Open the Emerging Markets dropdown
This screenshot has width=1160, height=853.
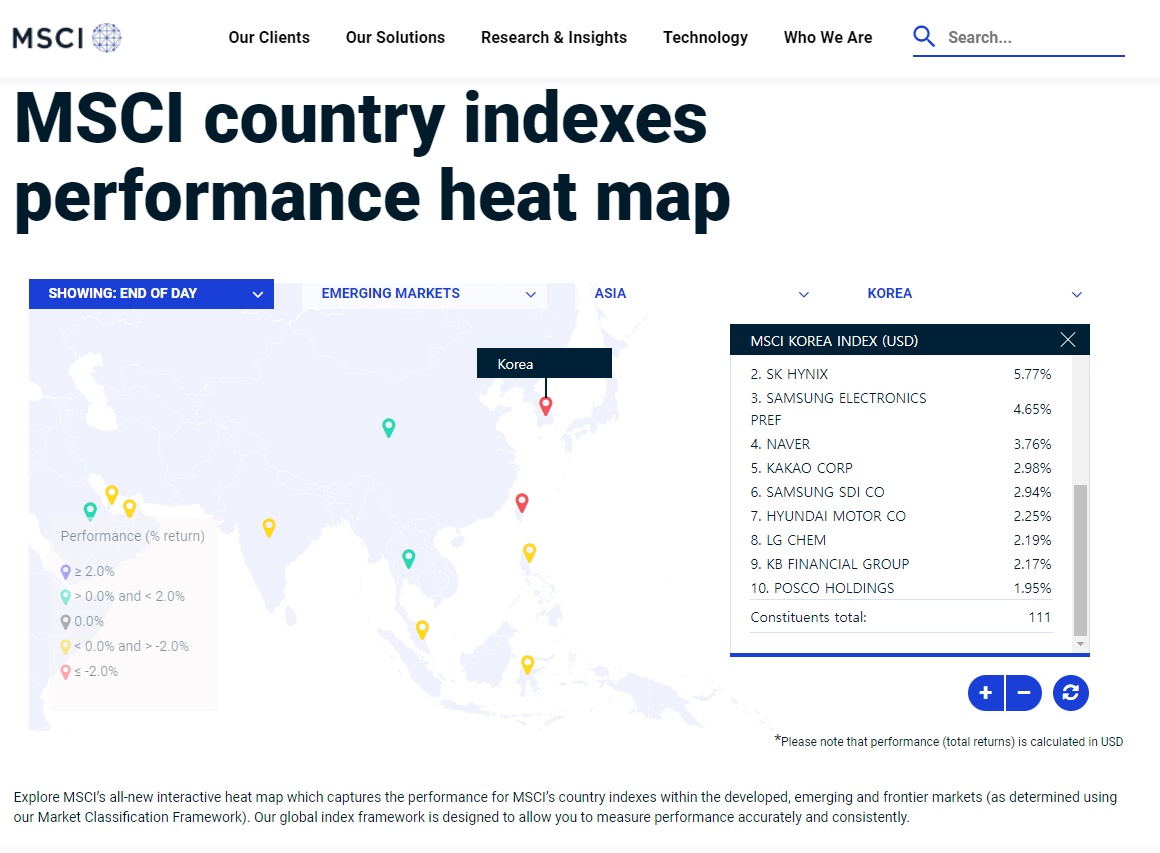point(424,294)
